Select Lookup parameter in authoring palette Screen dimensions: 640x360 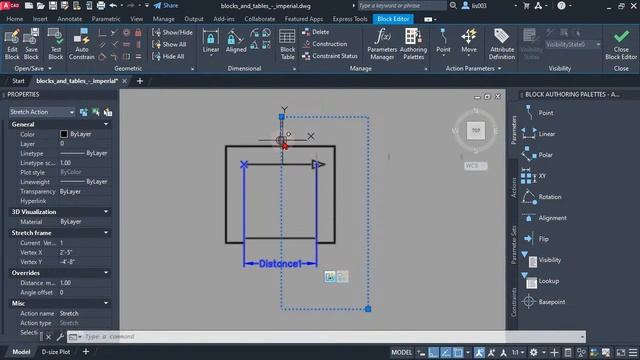(x=540, y=281)
